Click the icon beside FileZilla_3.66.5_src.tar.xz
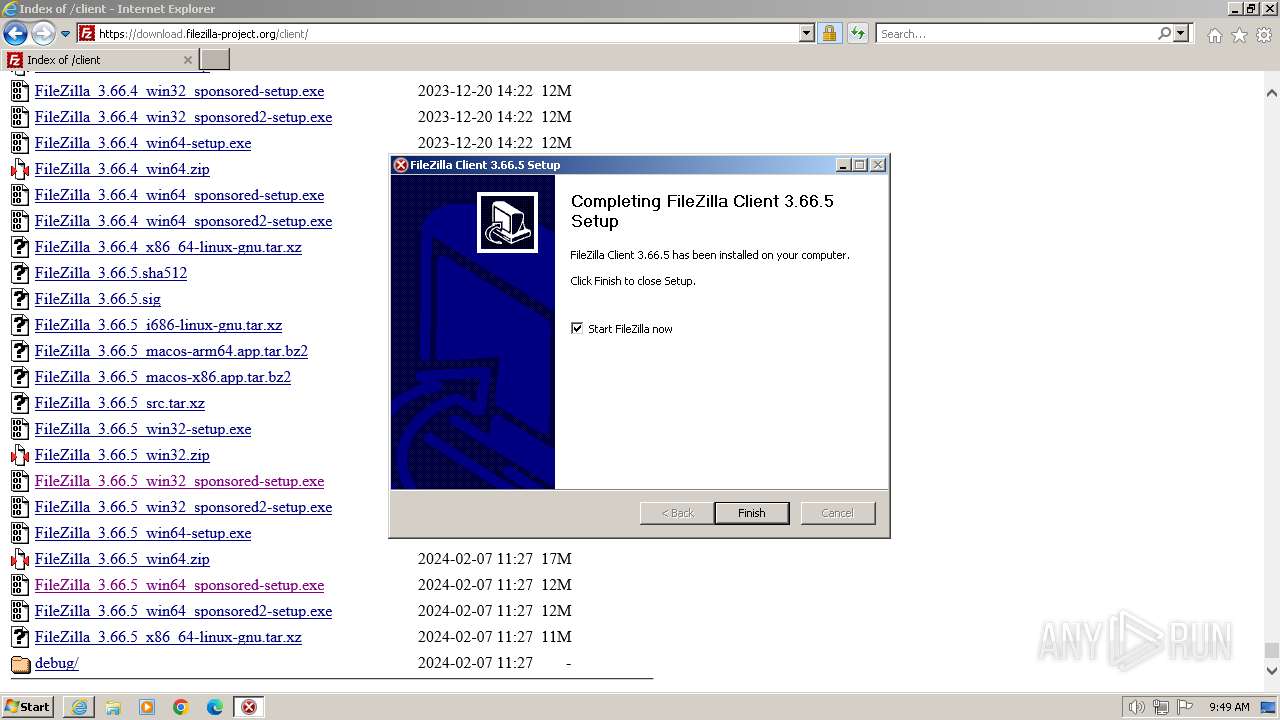Screen dimensions: 1280x720 (x=20, y=403)
